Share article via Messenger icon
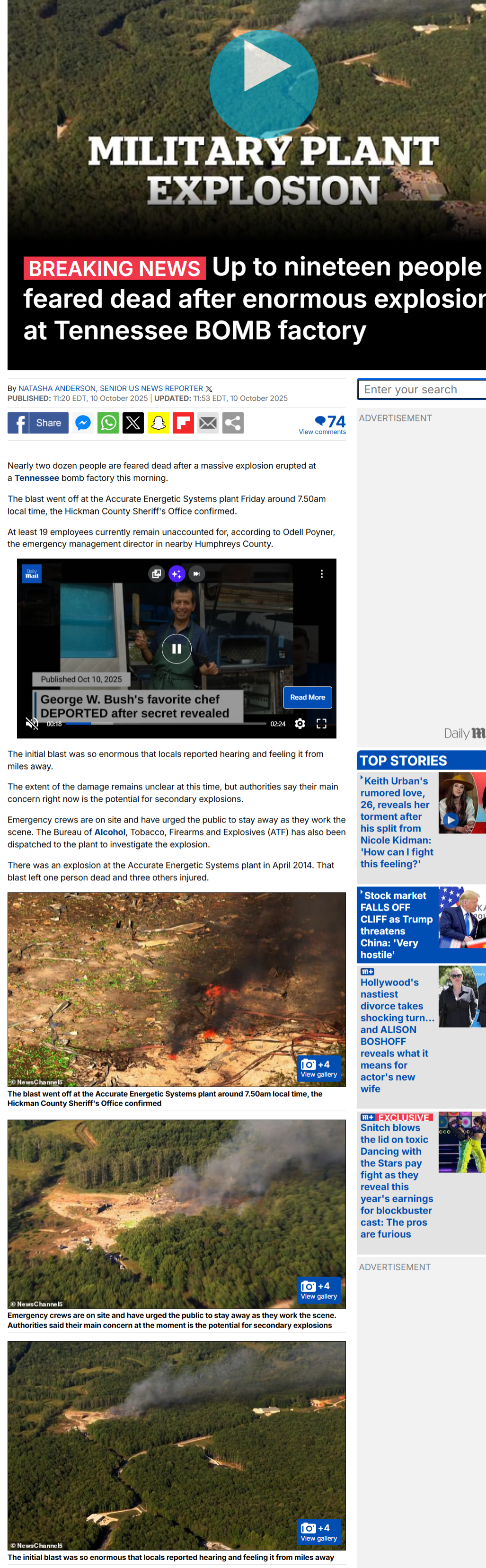This screenshot has height=1568, width=486. pyautogui.click(x=83, y=423)
